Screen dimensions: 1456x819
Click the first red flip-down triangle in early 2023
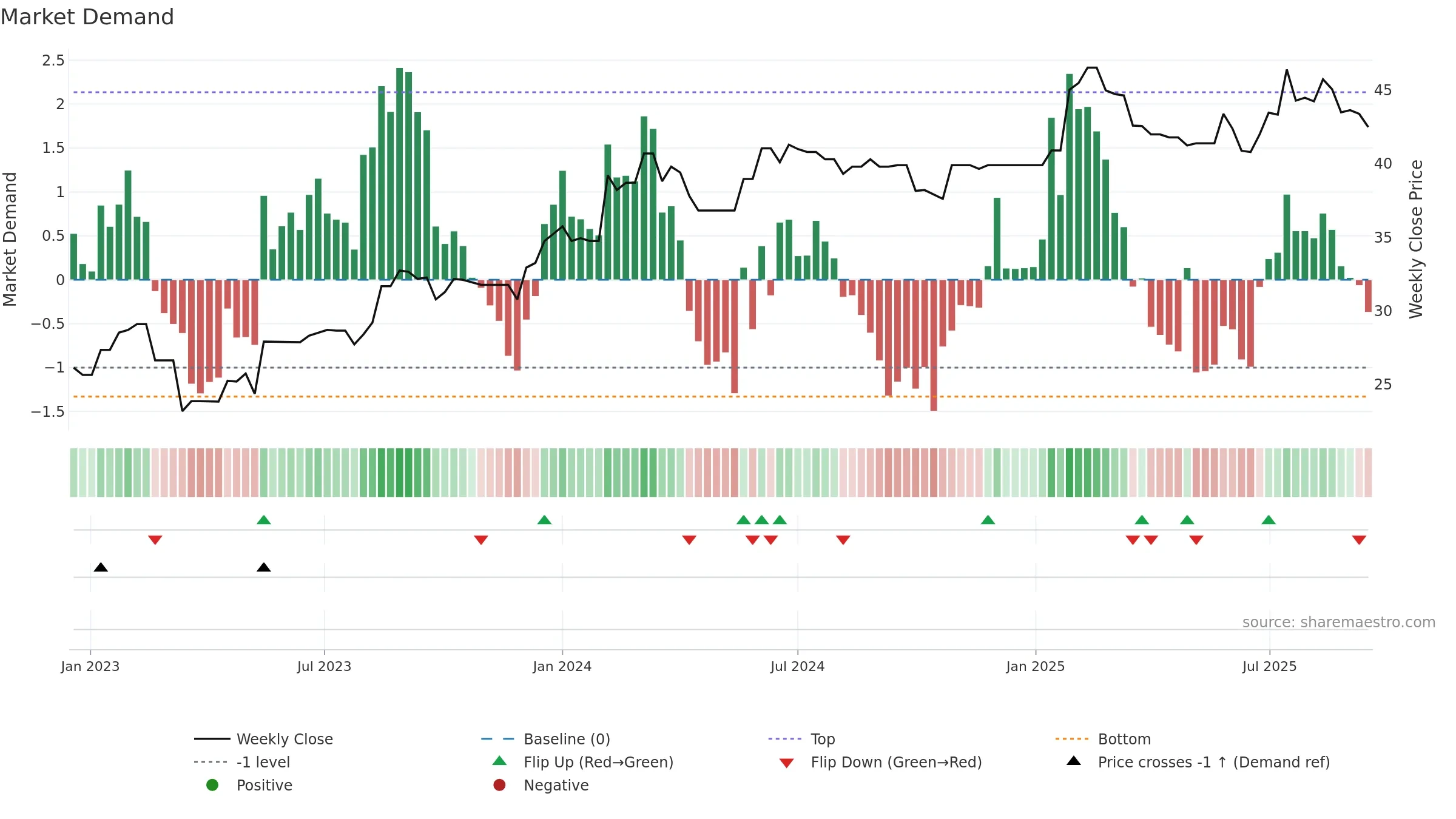coord(155,540)
